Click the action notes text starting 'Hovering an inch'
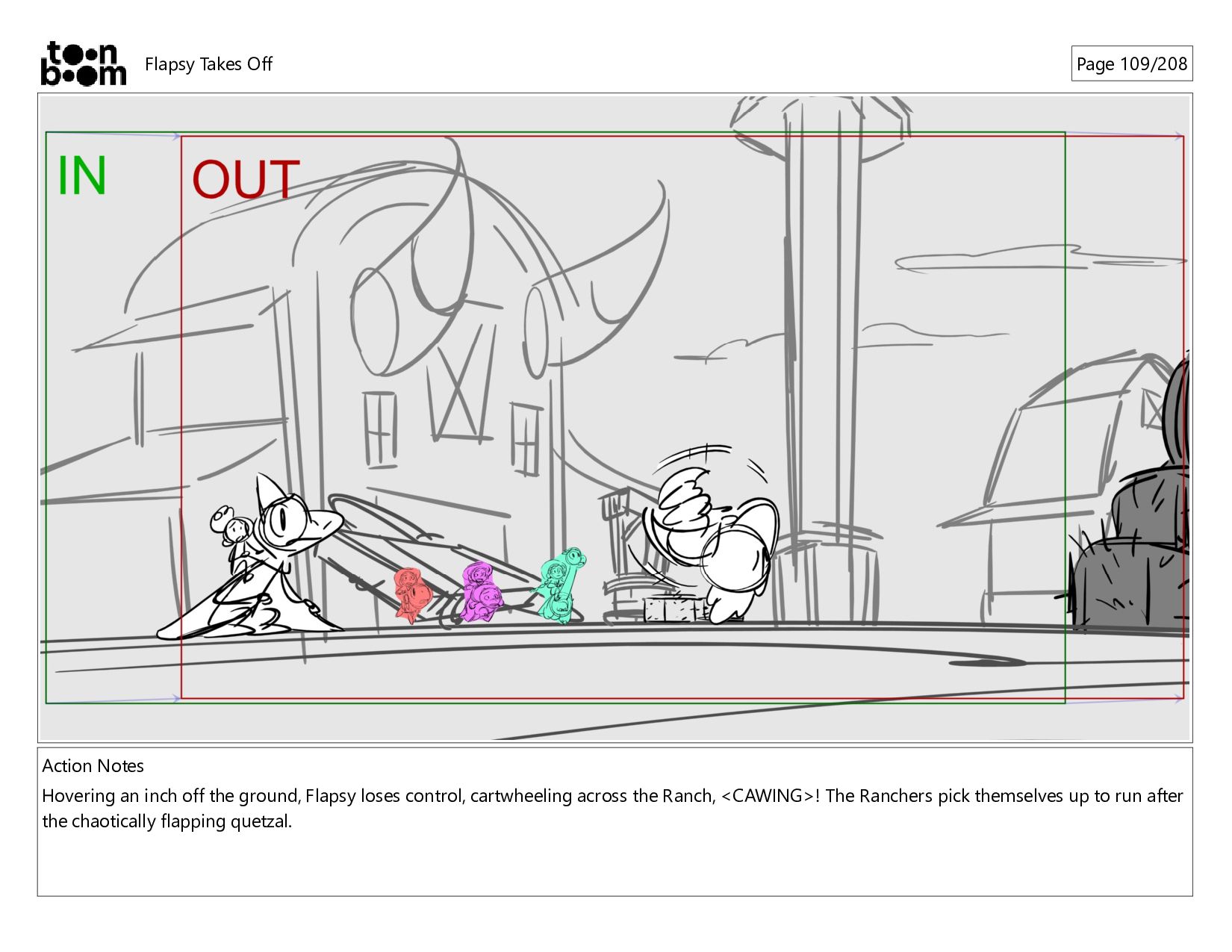This screenshot has height=952, width=1232. tap(612, 808)
